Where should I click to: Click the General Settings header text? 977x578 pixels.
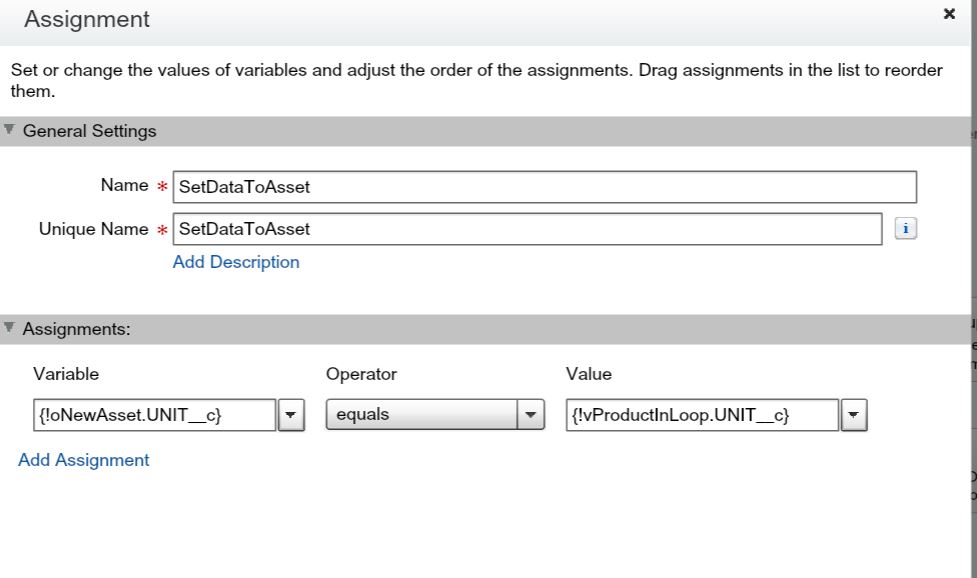pos(89,131)
